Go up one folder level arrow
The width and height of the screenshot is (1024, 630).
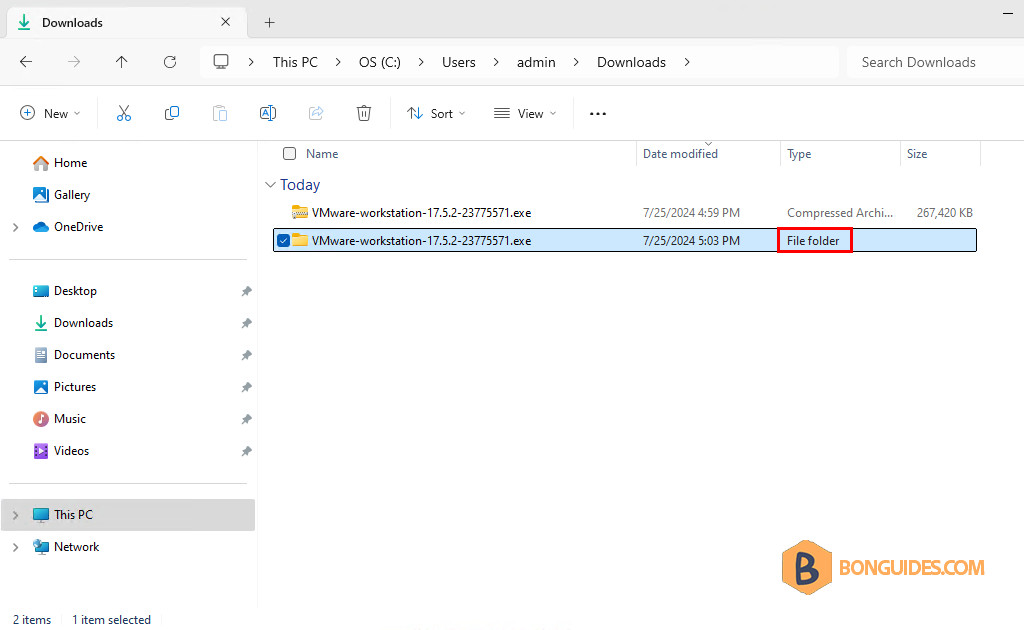point(121,62)
